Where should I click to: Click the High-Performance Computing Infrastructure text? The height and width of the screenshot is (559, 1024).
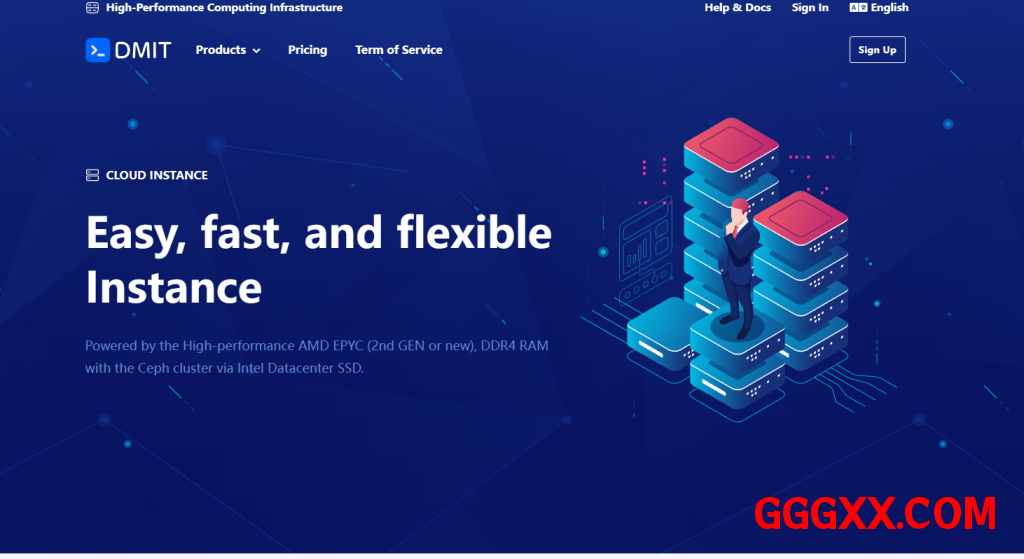(x=224, y=8)
